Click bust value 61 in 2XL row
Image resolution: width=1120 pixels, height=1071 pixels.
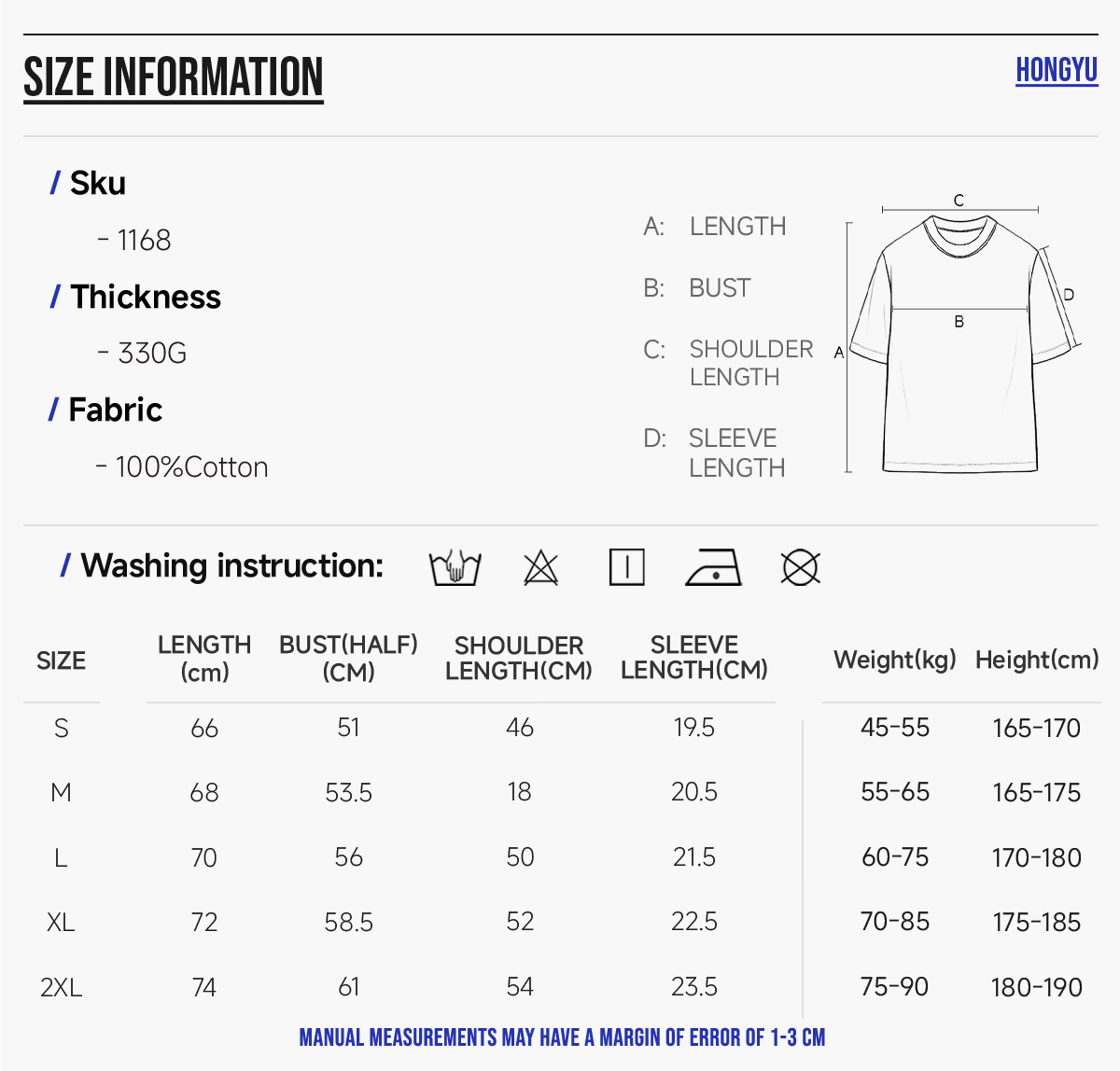[349, 987]
